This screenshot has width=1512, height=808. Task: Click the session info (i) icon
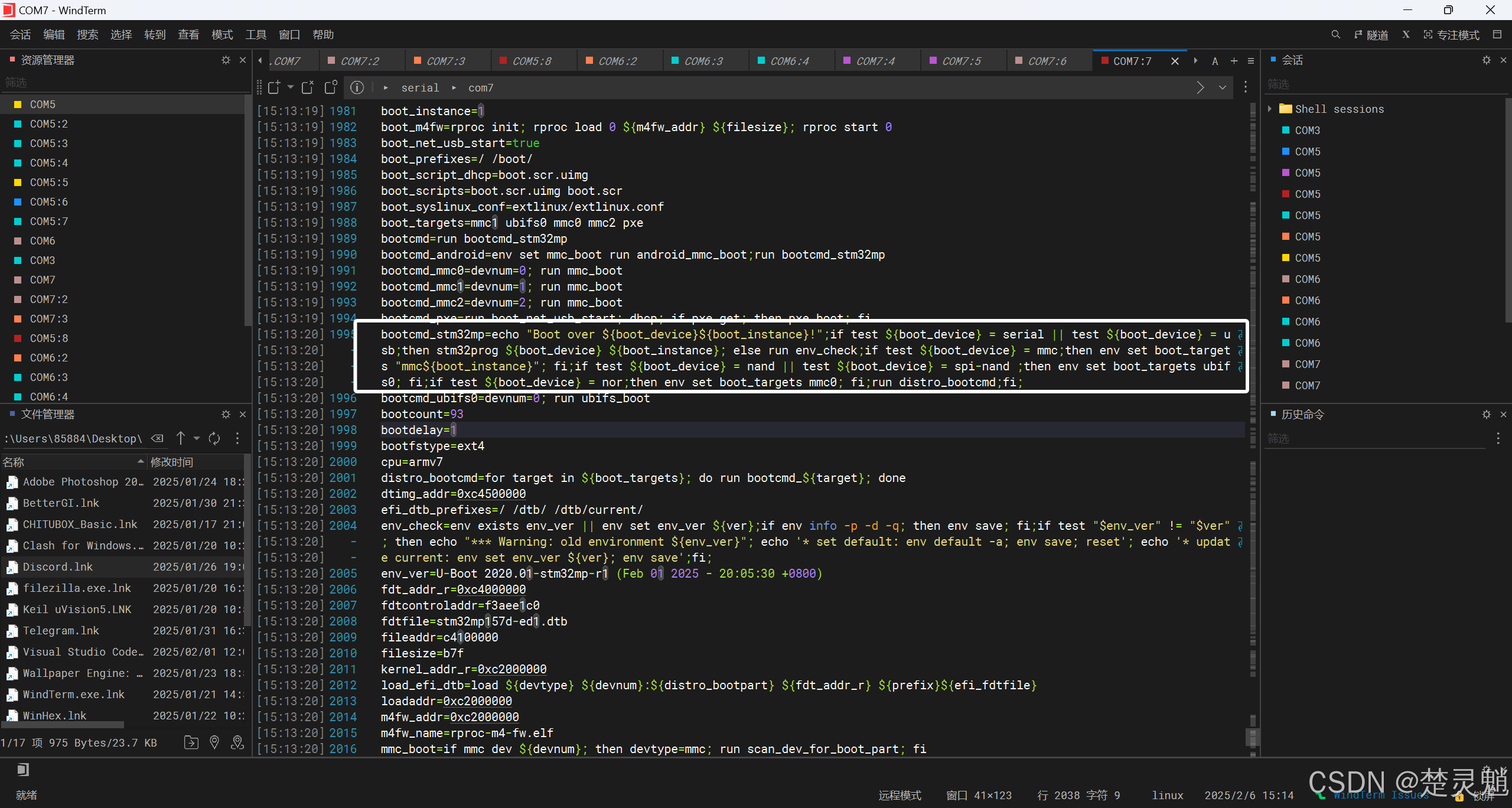coord(357,87)
